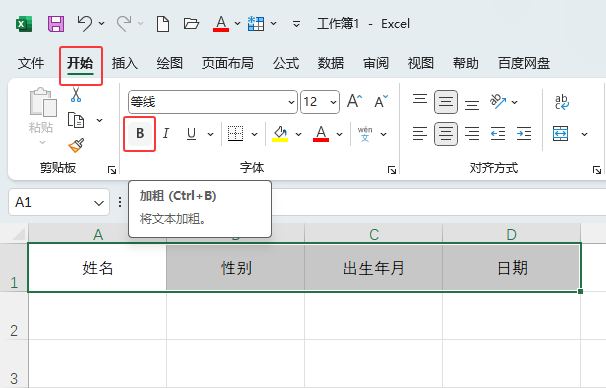The height and width of the screenshot is (388, 606).
Task: Click the wén phonetic guide icon
Action: tap(365, 134)
